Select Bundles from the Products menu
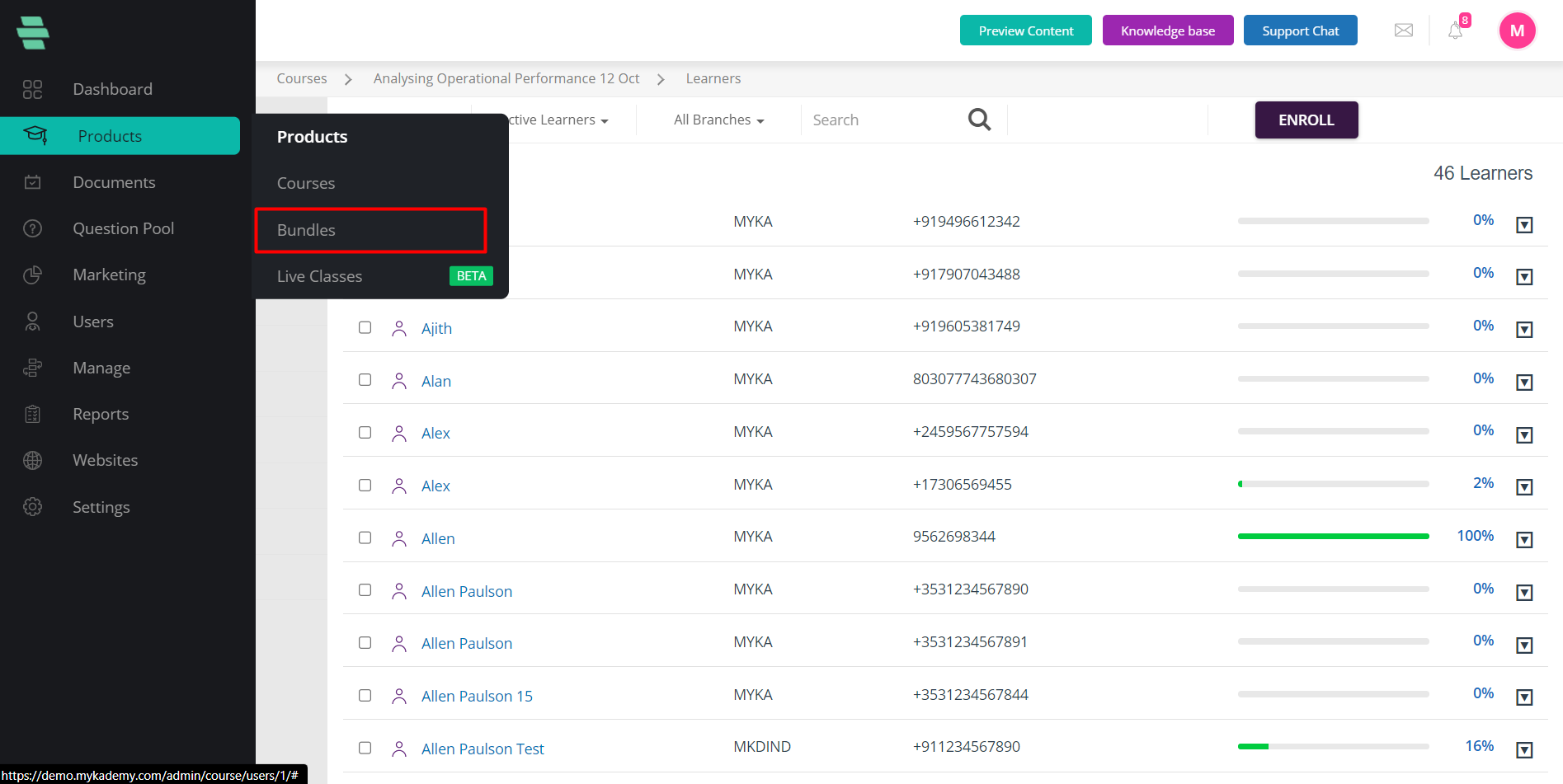The width and height of the screenshot is (1563, 784). 306,230
